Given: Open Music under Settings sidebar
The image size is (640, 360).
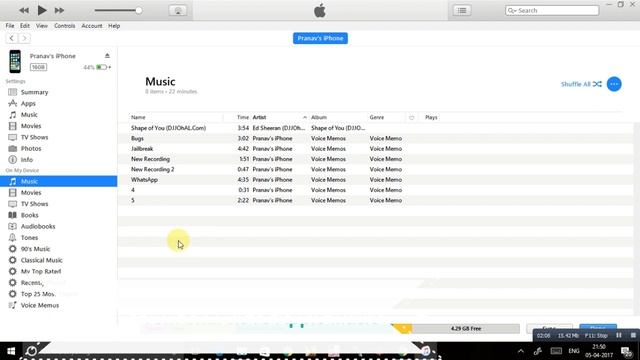Looking at the screenshot, I should tap(29, 115).
